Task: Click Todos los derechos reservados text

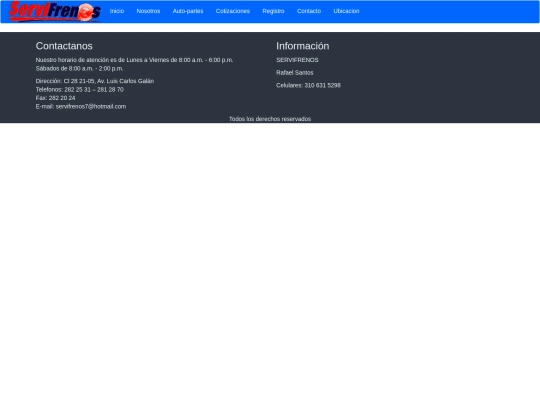Action: [x=270, y=119]
